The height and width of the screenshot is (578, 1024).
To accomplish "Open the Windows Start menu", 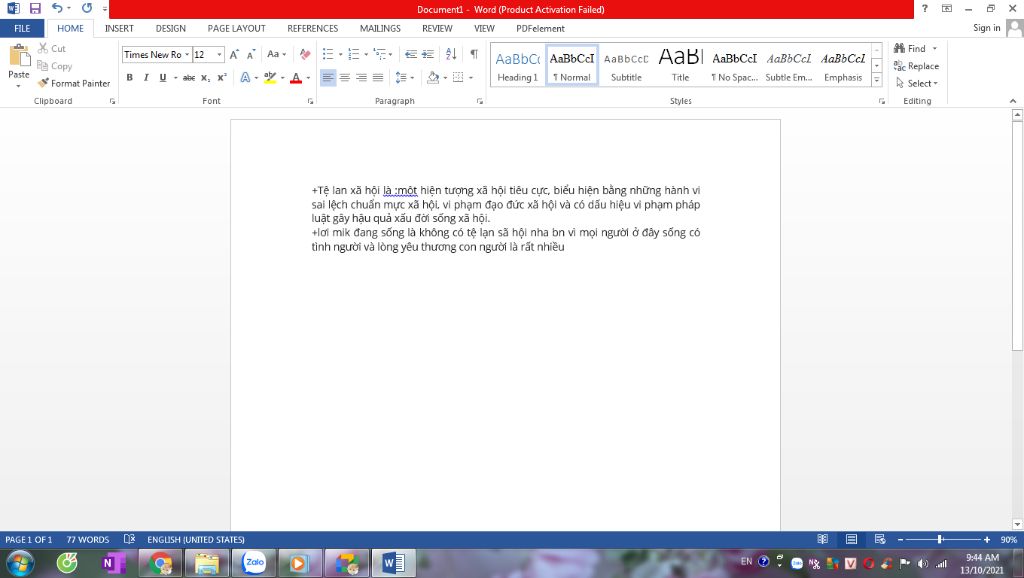I will 20,563.
